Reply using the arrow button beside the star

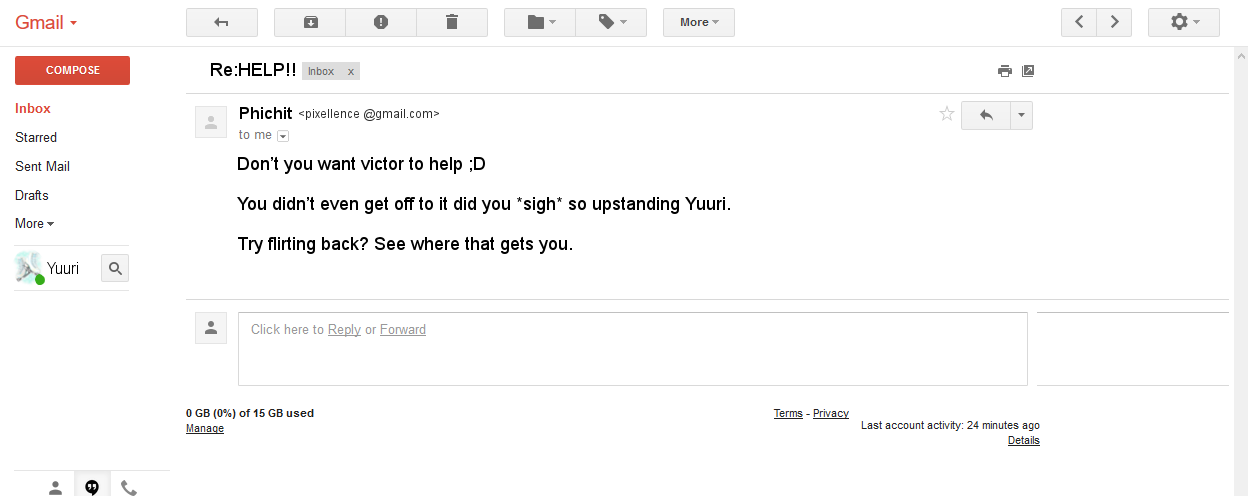[986, 115]
